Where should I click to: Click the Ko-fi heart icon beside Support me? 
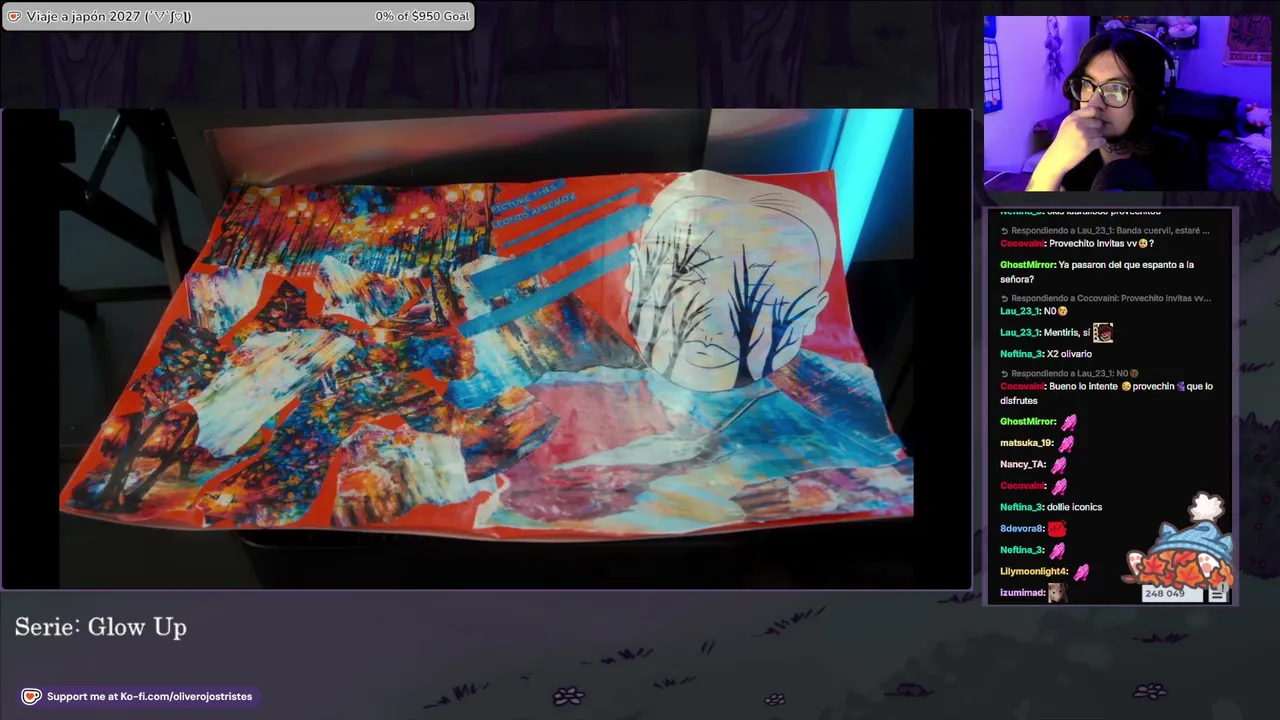point(31,696)
